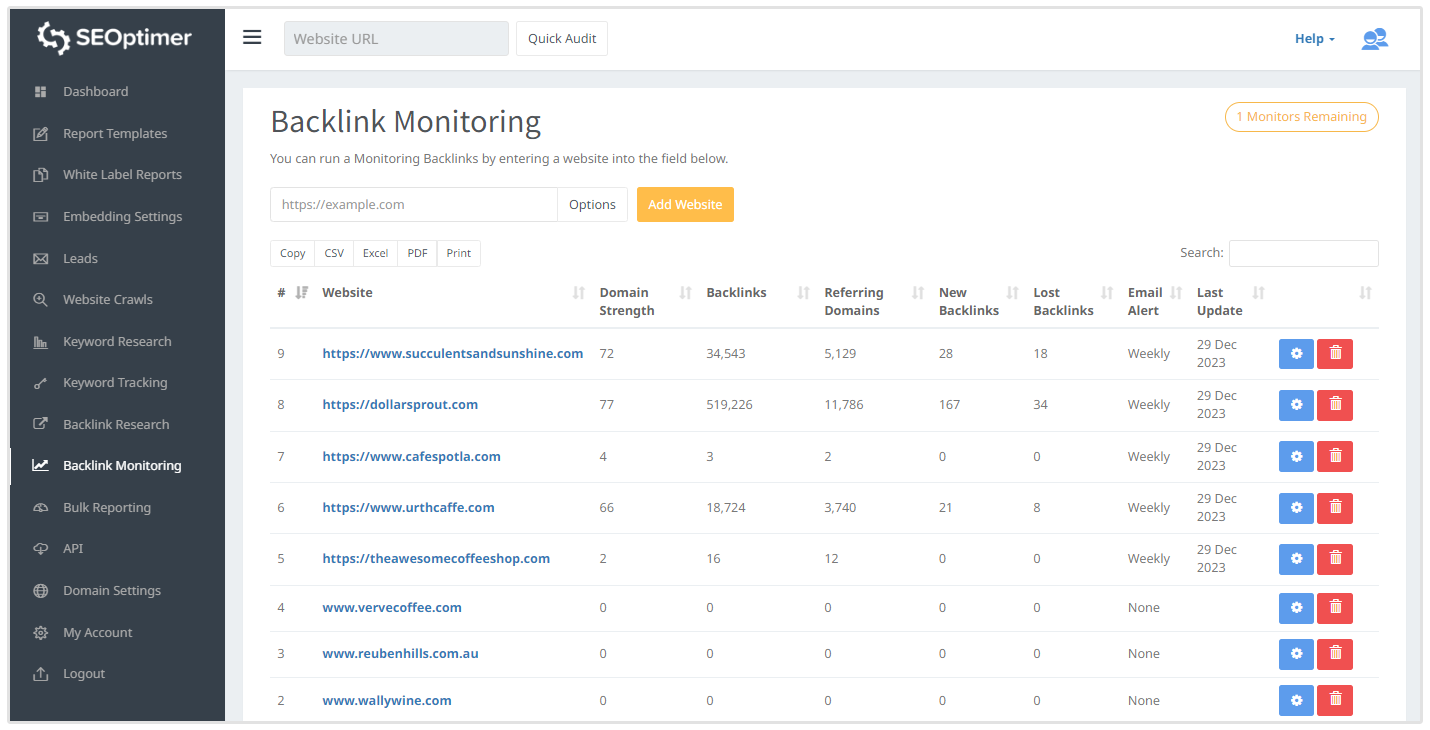Open the user account icon at top right
This screenshot has height=730, width=1430.
coord(1374,39)
